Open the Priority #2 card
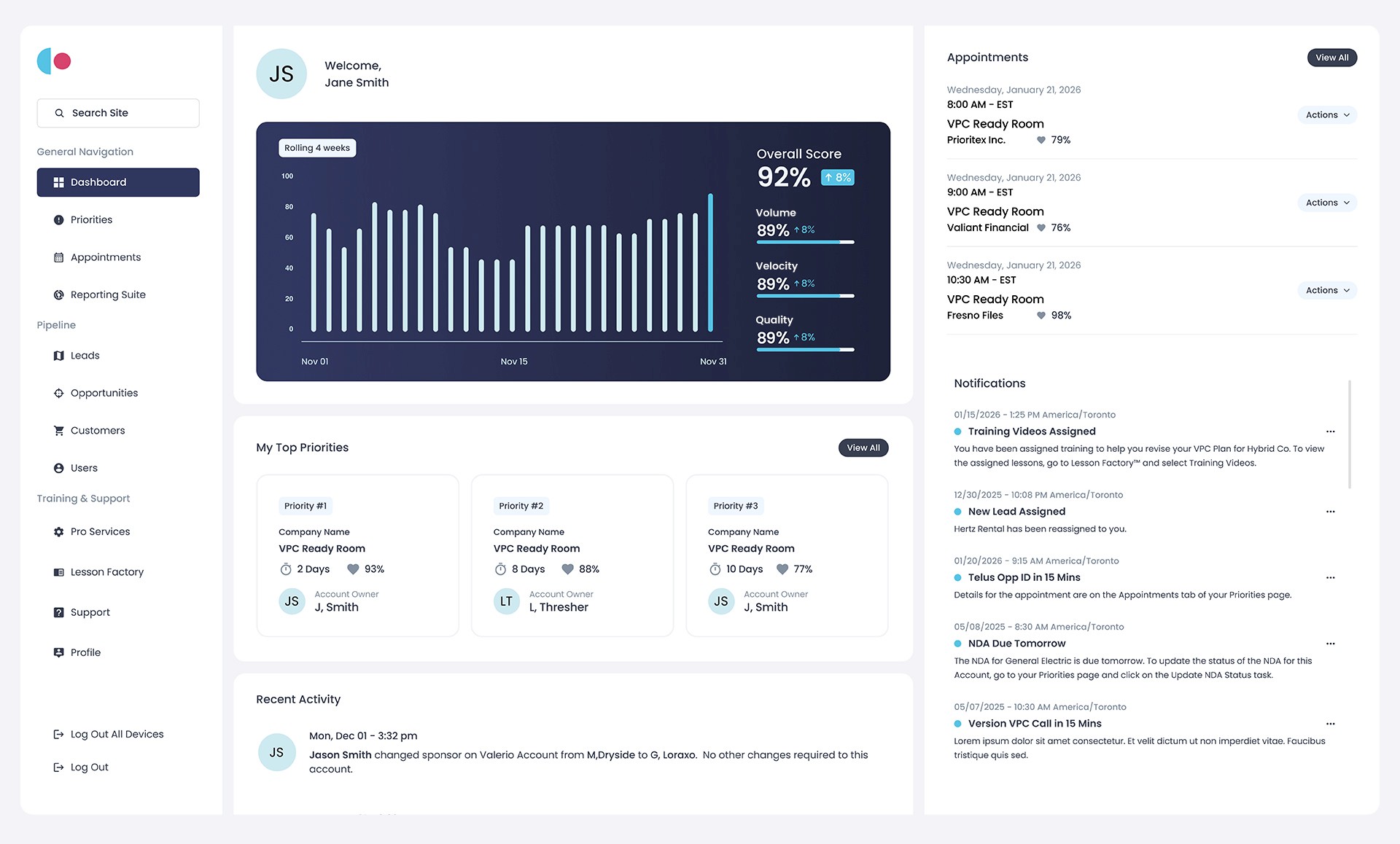This screenshot has height=844, width=1400. pyautogui.click(x=572, y=555)
